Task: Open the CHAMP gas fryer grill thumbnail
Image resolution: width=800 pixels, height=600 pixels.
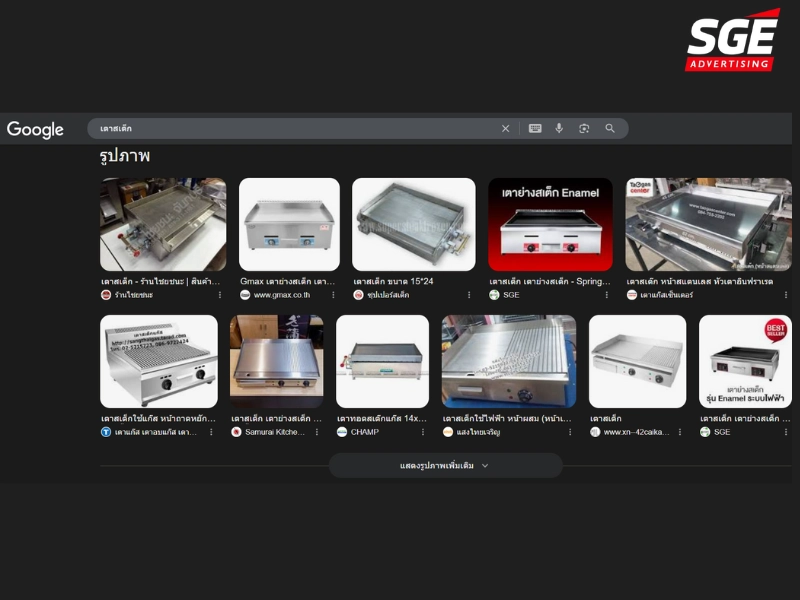Action: [383, 361]
